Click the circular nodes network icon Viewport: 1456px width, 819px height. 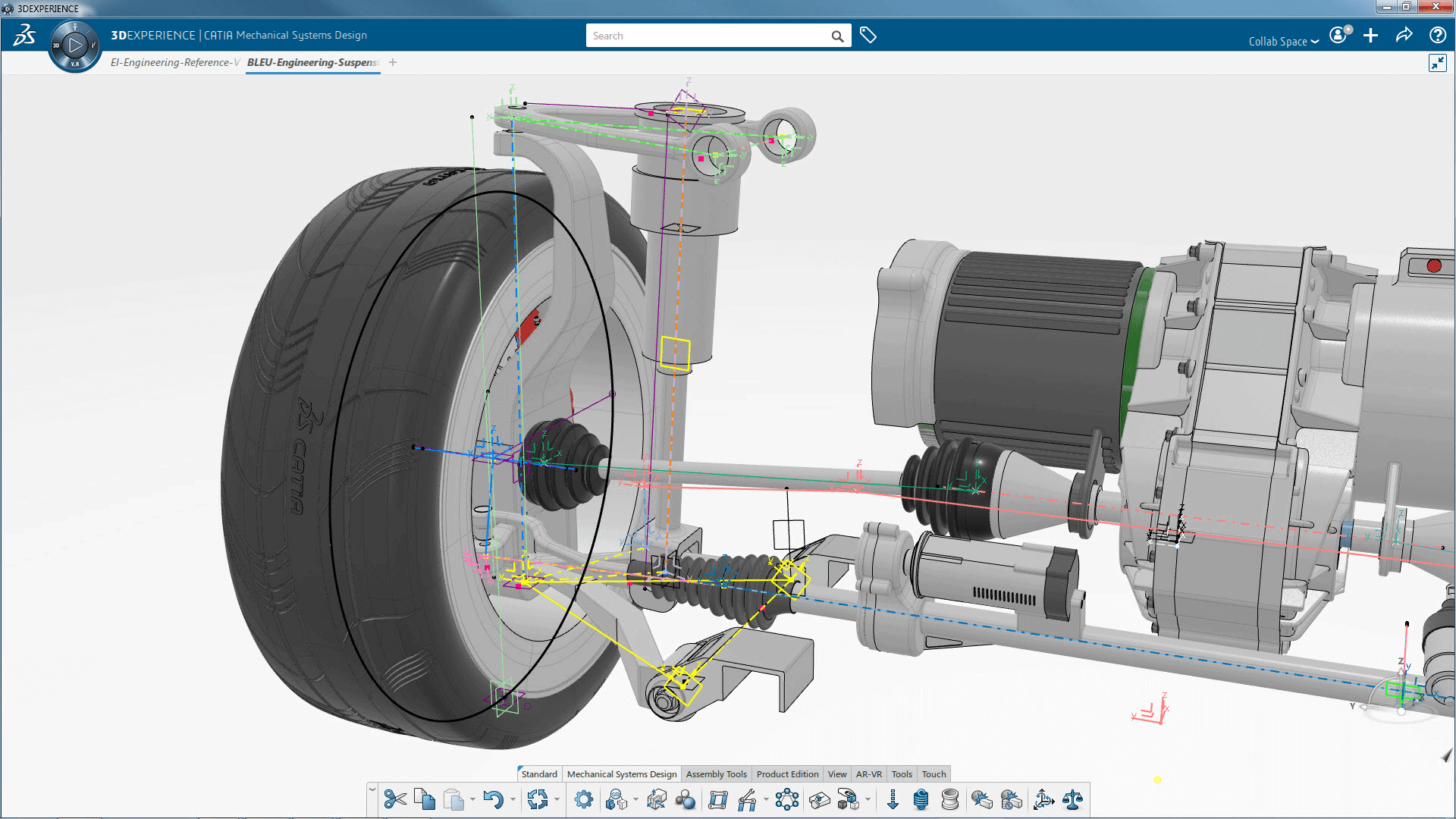(787, 799)
